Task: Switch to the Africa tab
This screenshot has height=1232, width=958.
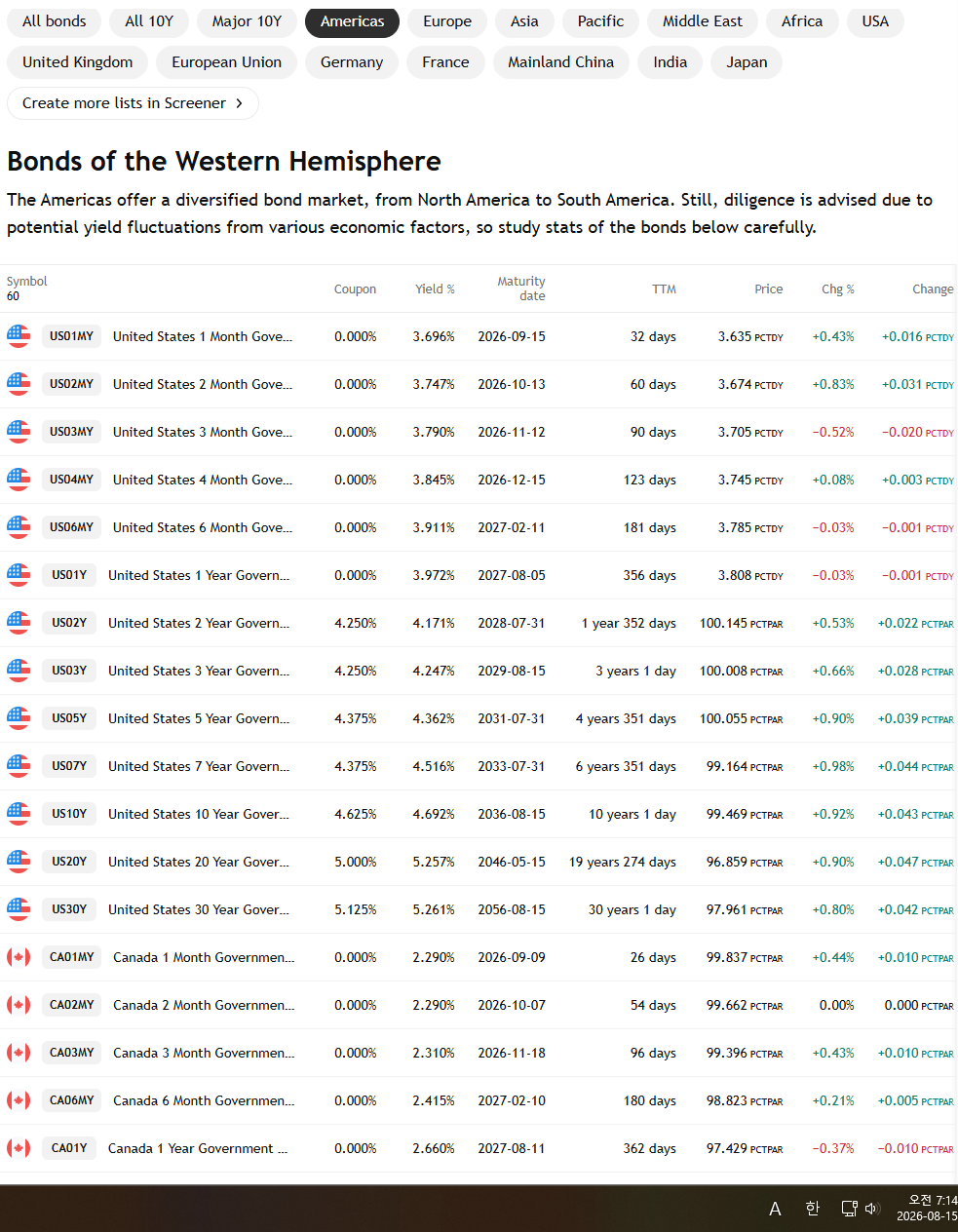Action: pyautogui.click(x=802, y=21)
